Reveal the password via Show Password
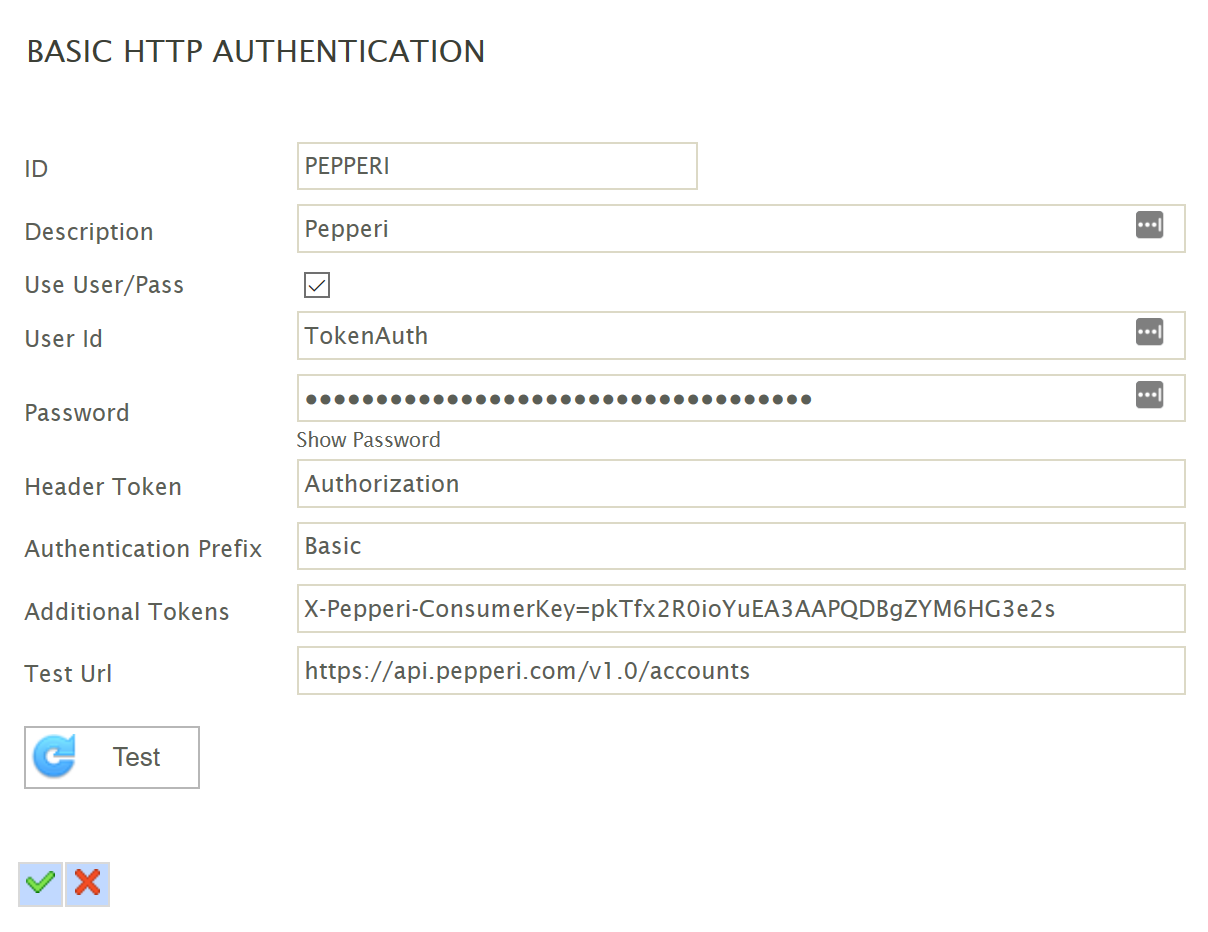This screenshot has width=1208, height=932. click(x=368, y=440)
